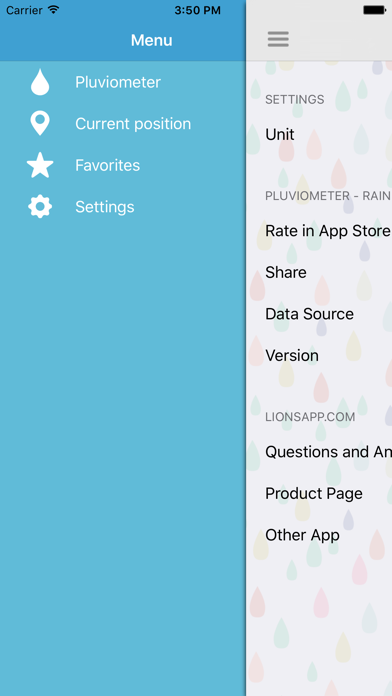Close the menu via hamburger icon
Viewport: 392px width, 696px height.
pyautogui.click(x=278, y=40)
